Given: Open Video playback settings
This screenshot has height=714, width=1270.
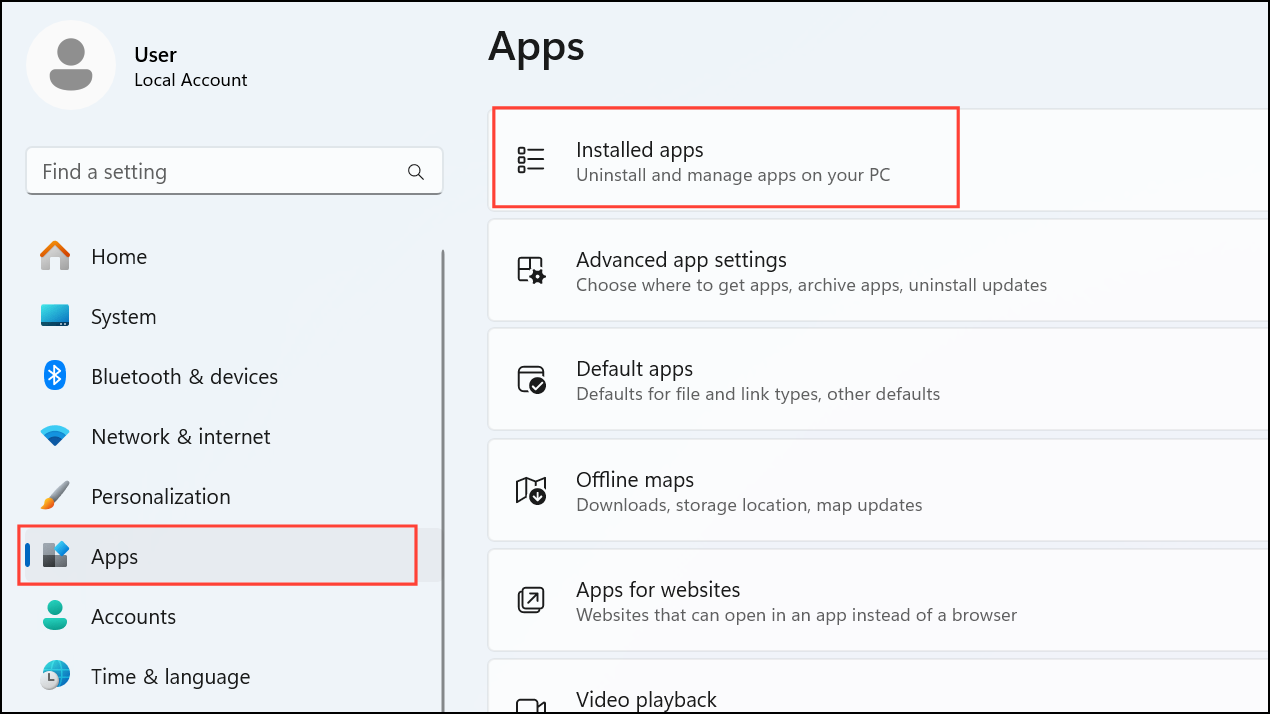Looking at the screenshot, I should (x=646, y=699).
